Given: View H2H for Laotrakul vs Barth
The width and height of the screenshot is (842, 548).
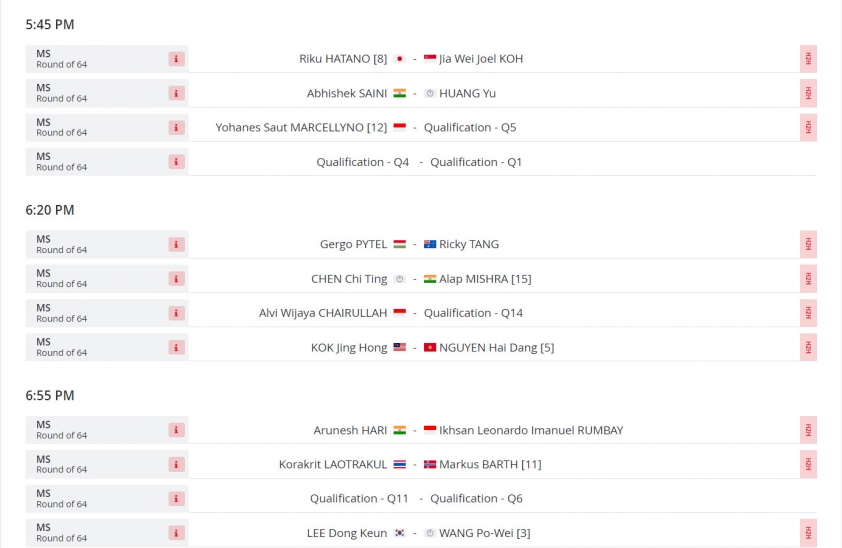Looking at the screenshot, I should tap(808, 464).
